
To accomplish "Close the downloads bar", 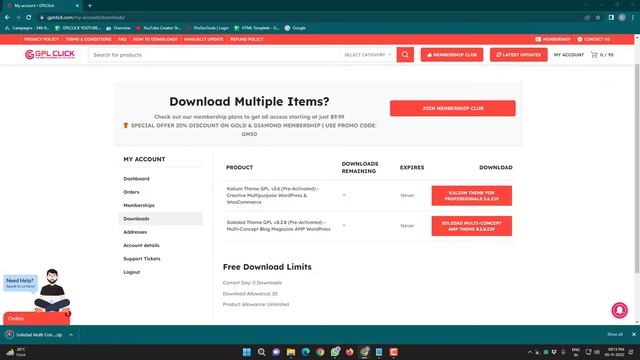I will [x=634, y=334].
